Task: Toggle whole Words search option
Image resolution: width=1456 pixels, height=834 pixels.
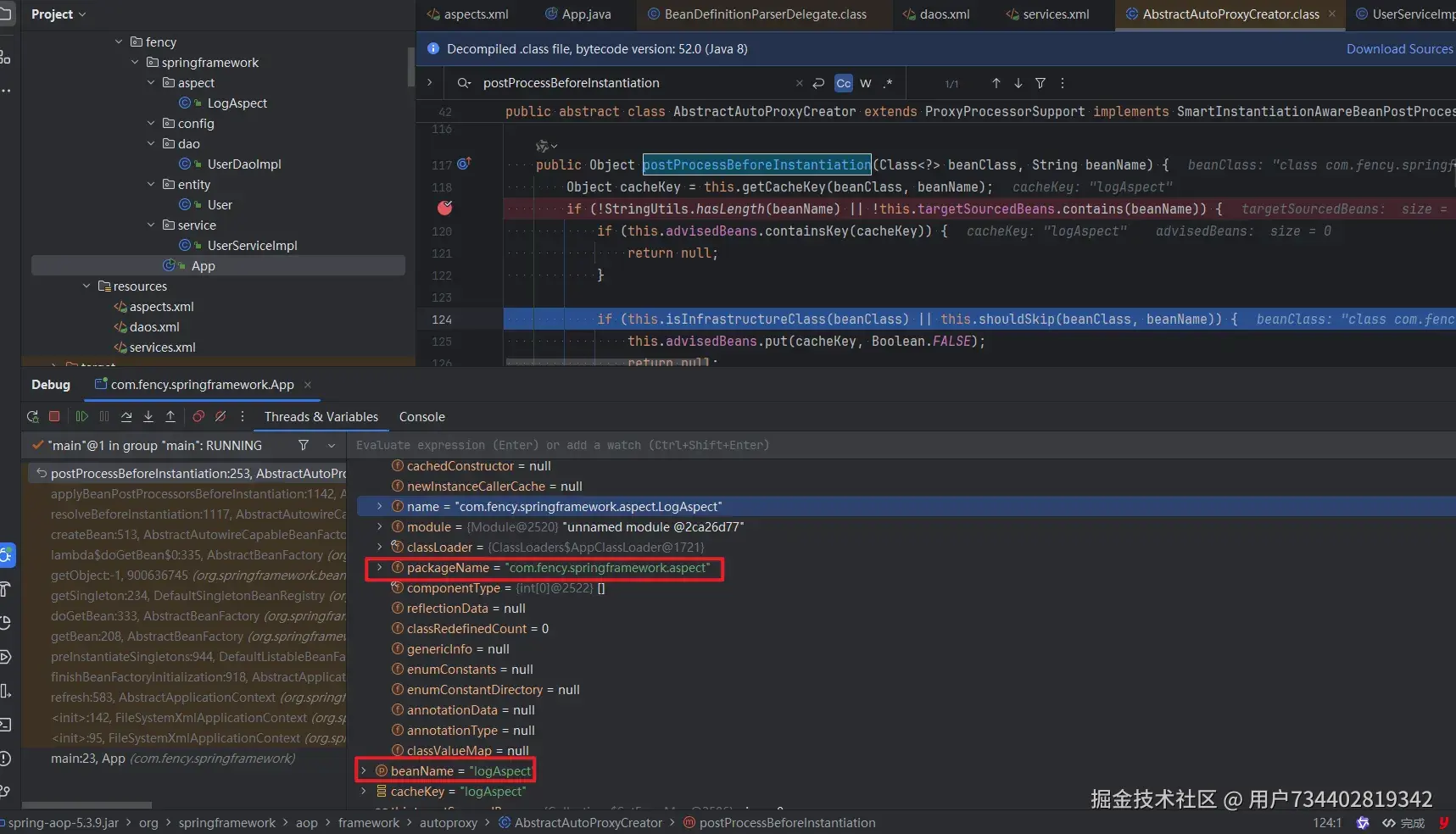Action: point(866,83)
